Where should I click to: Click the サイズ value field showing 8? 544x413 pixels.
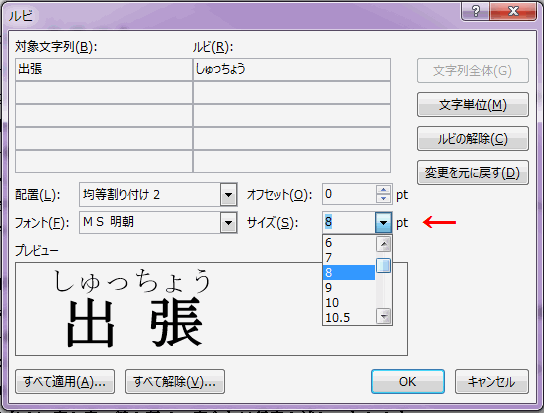(x=349, y=222)
